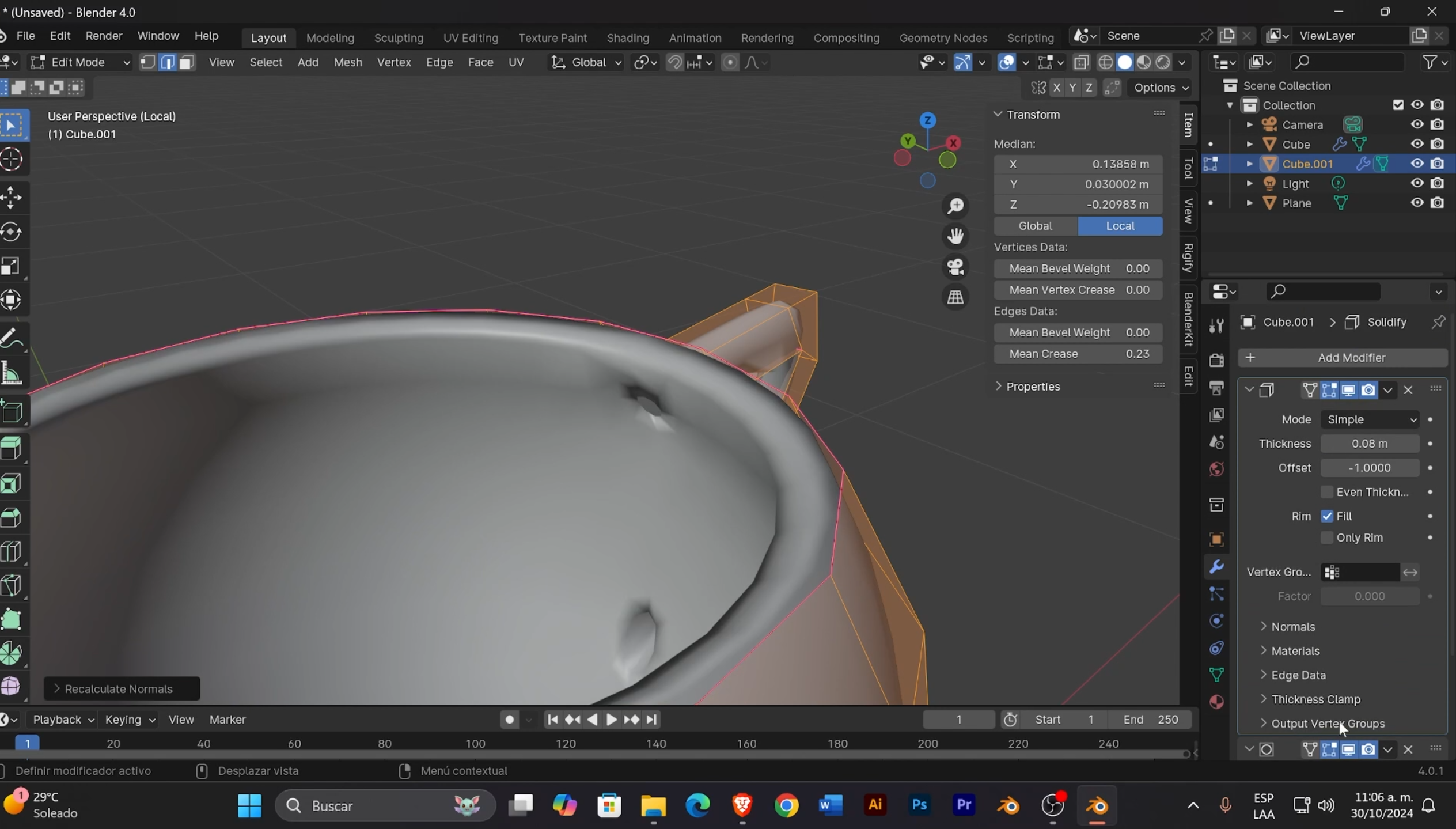Open the Mesh menu
1456x829 pixels.
point(348,62)
